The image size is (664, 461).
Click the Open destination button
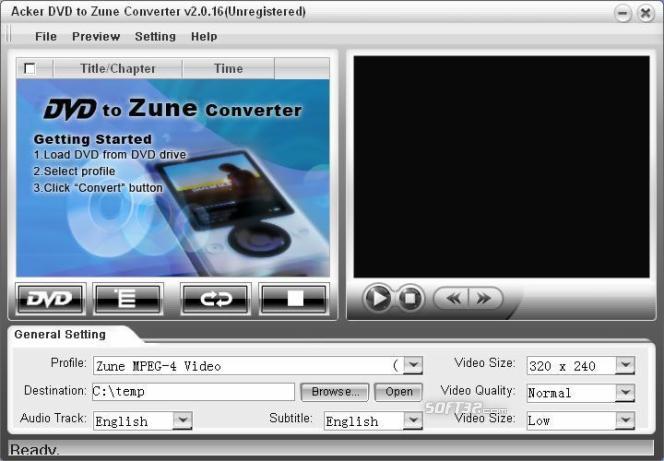398,392
